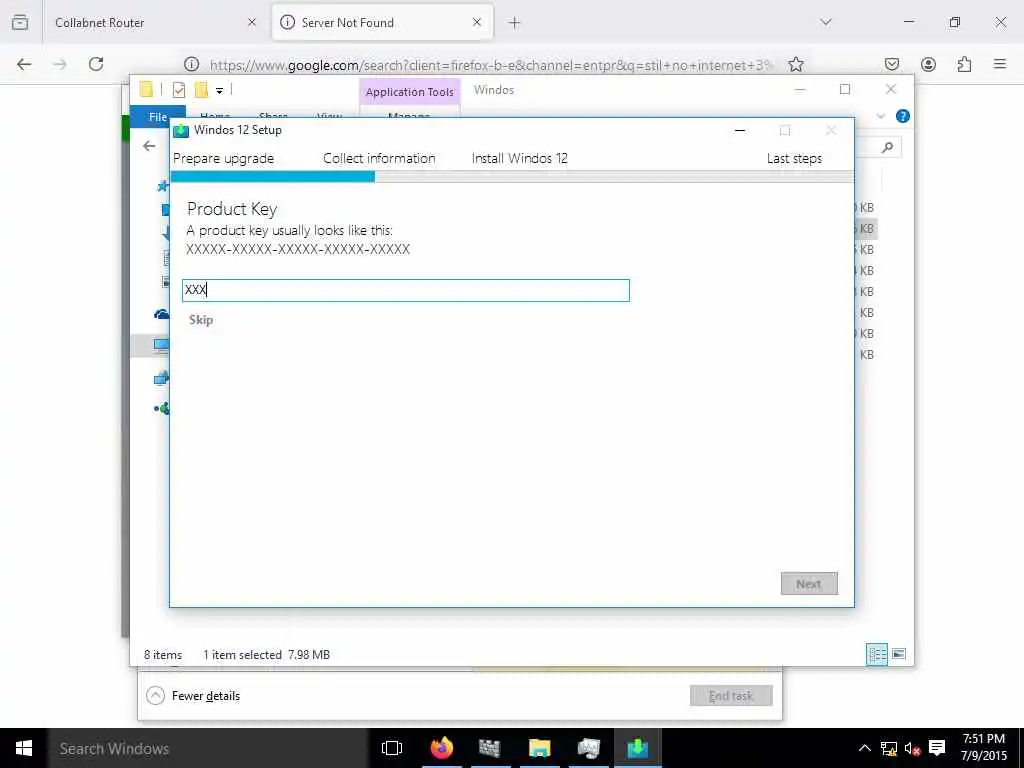This screenshot has height=768, width=1024.
Task: Click the Windos 12 Setup taskbar icon
Action: pos(637,748)
